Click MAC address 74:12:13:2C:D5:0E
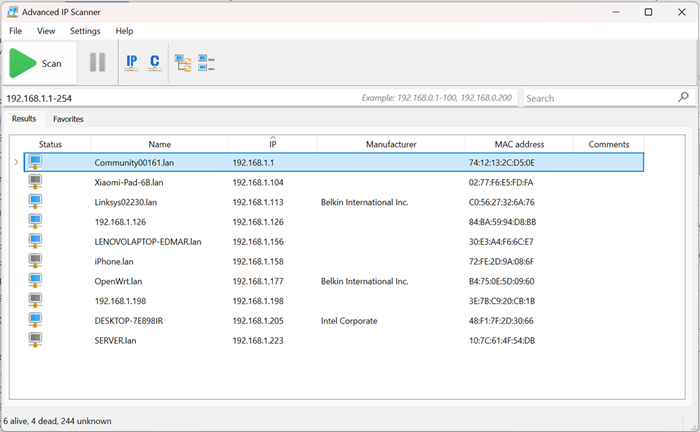This screenshot has height=432, width=700. tap(501, 162)
